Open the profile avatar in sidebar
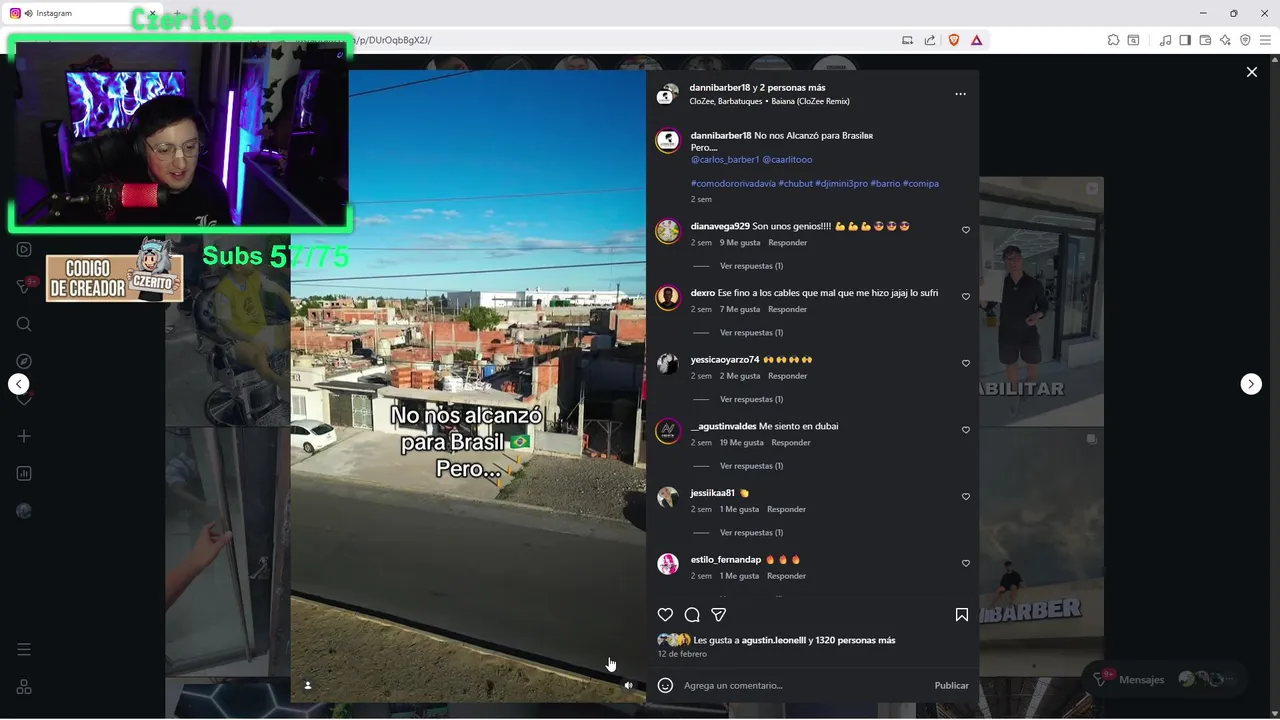Viewport: 1280px width, 720px height. coord(24,511)
